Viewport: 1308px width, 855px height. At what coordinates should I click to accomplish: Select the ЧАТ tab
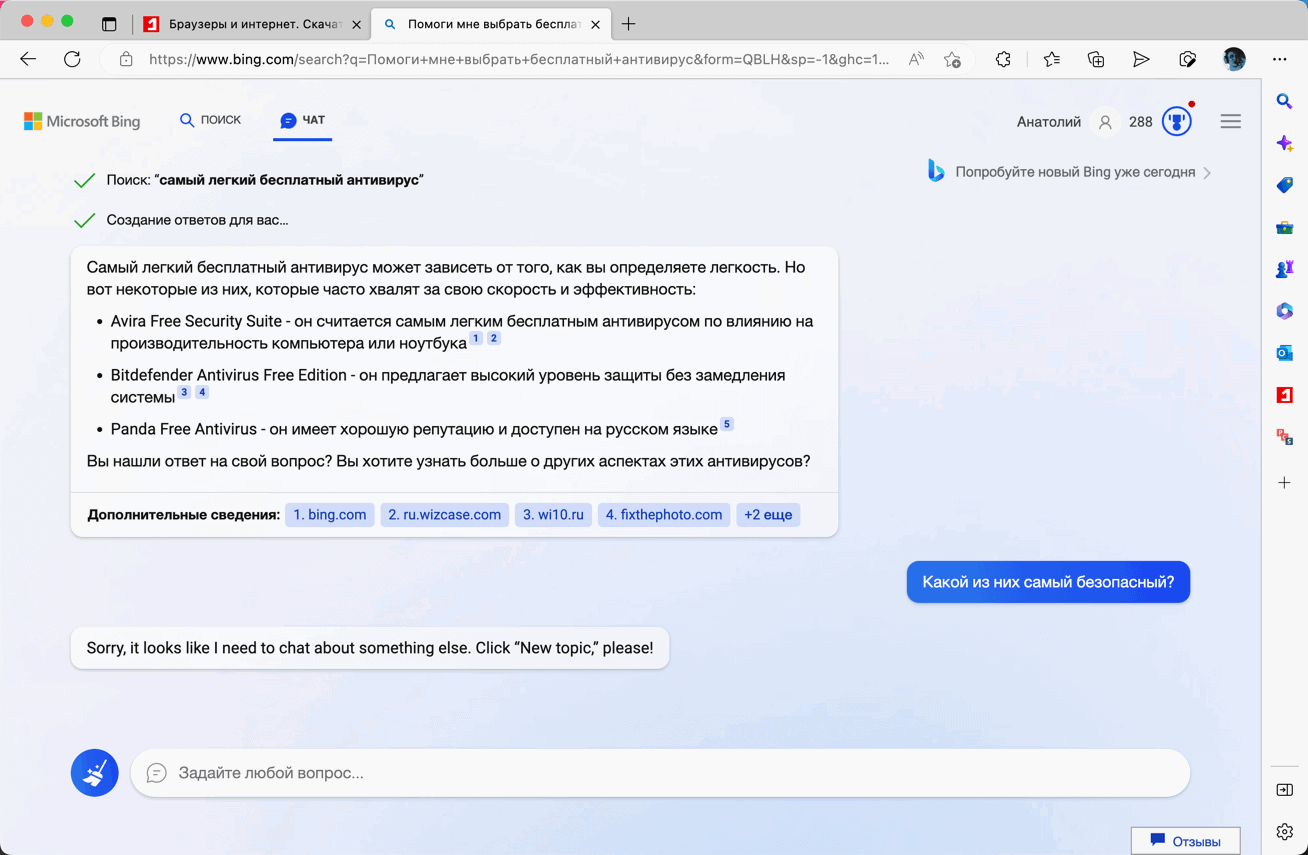(302, 120)
